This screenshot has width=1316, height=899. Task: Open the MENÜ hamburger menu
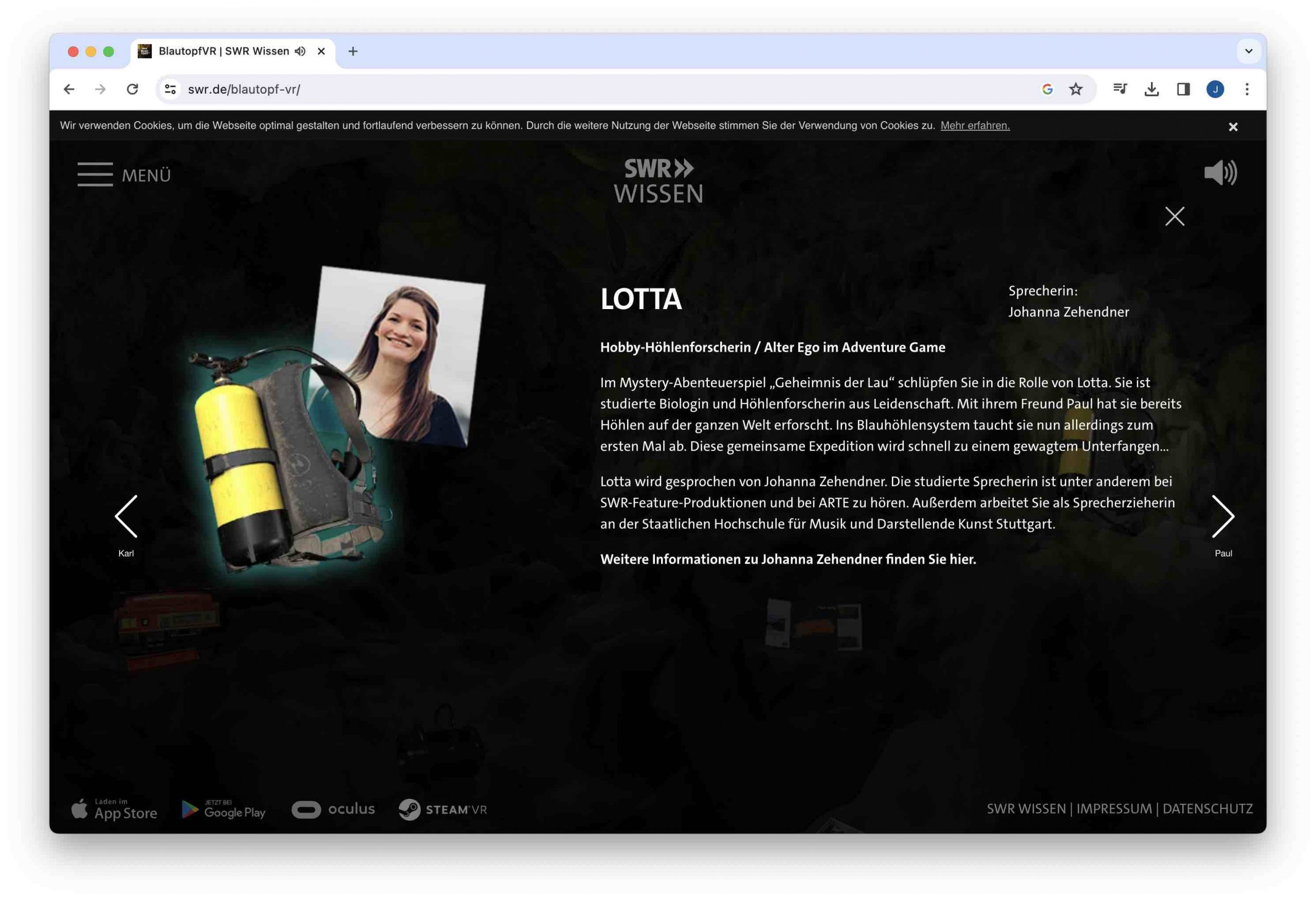124,174
